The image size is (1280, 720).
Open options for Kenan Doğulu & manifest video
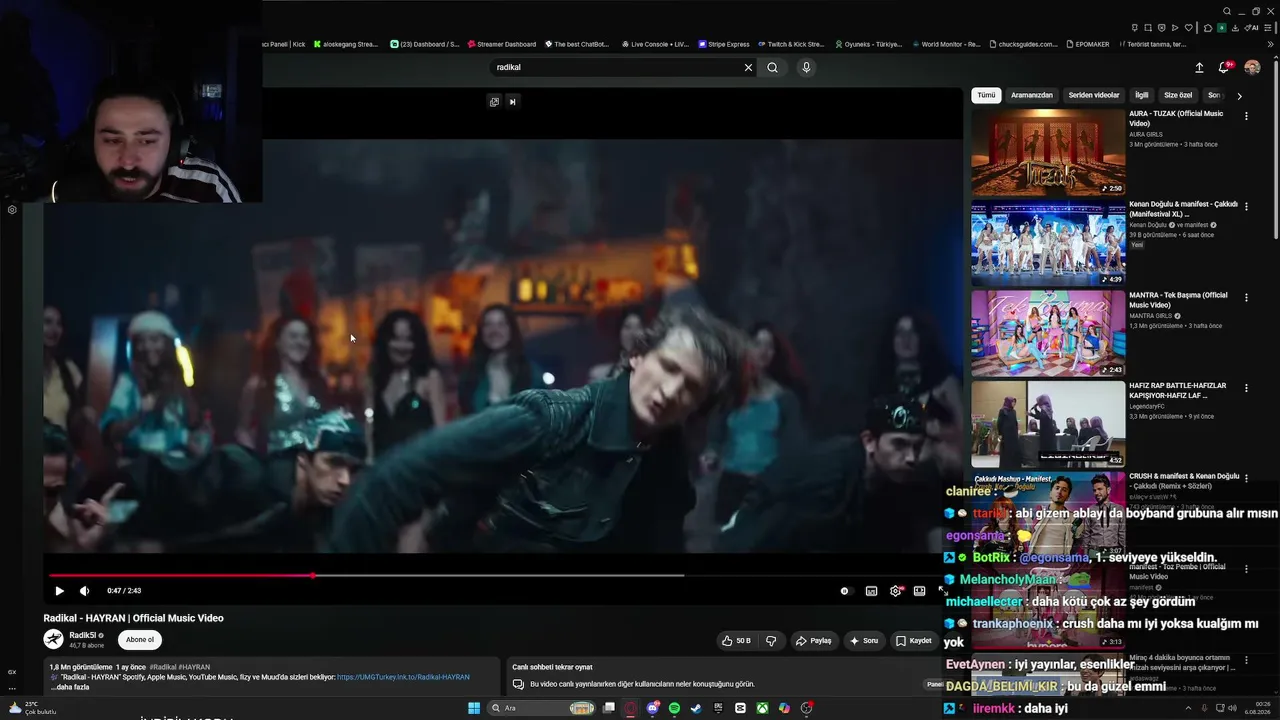tap(1246, 207)
